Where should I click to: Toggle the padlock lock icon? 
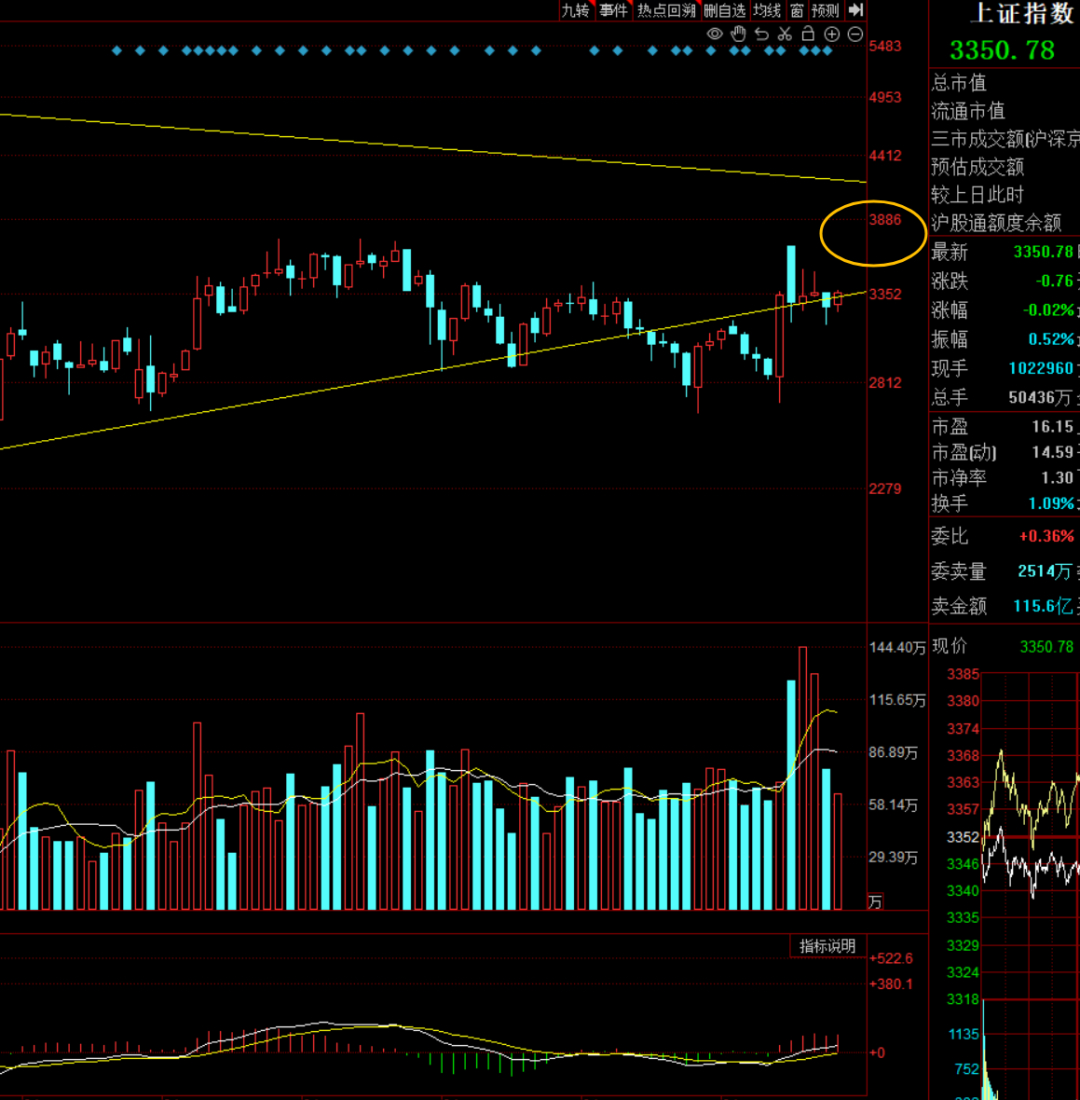pyautogui.click(x=808, y=34)
